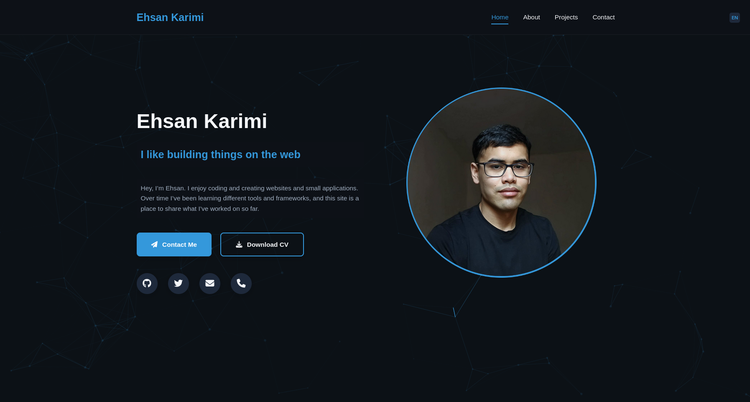Screen dimensions: 750x402
Task: Click the 'I like building things' tagline
Action: click(221, 155)
